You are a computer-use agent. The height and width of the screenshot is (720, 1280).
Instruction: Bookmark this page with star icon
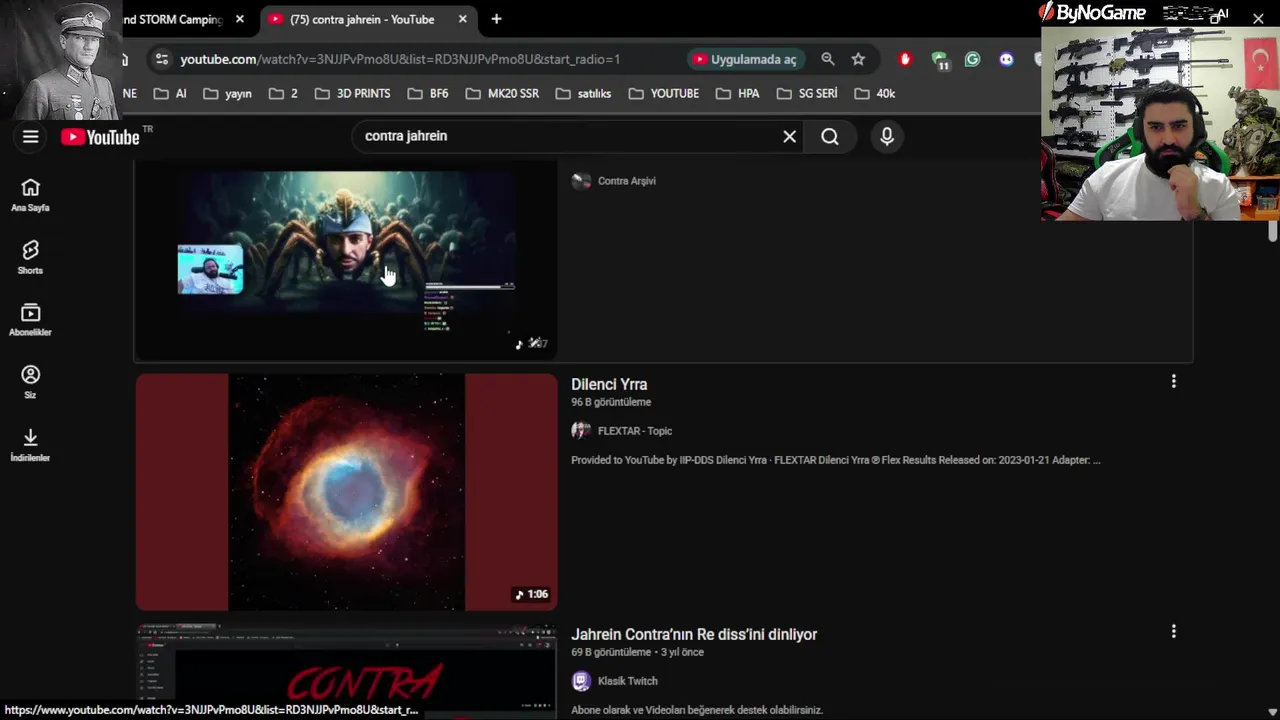click(x=858, y=59)
